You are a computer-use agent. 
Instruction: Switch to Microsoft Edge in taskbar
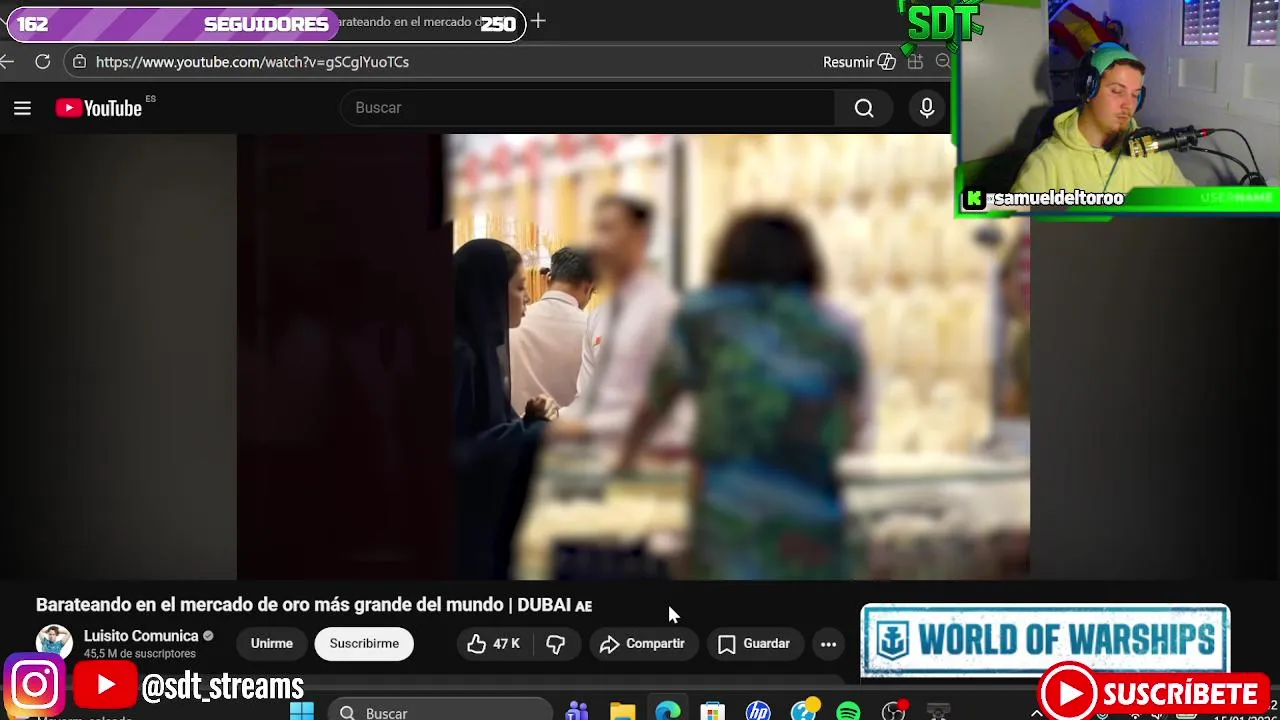(x=668, y=712)
